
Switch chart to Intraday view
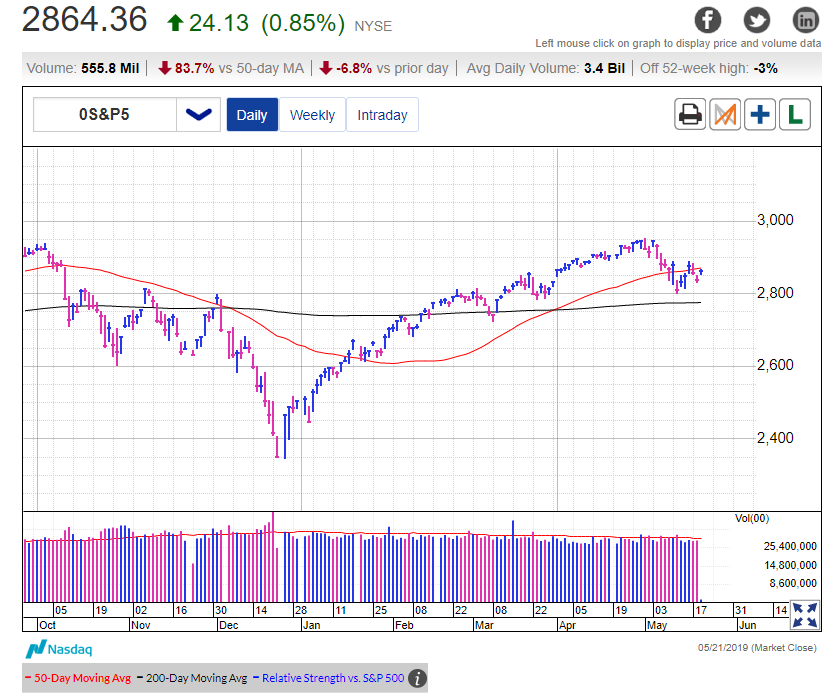pos(382,115)
